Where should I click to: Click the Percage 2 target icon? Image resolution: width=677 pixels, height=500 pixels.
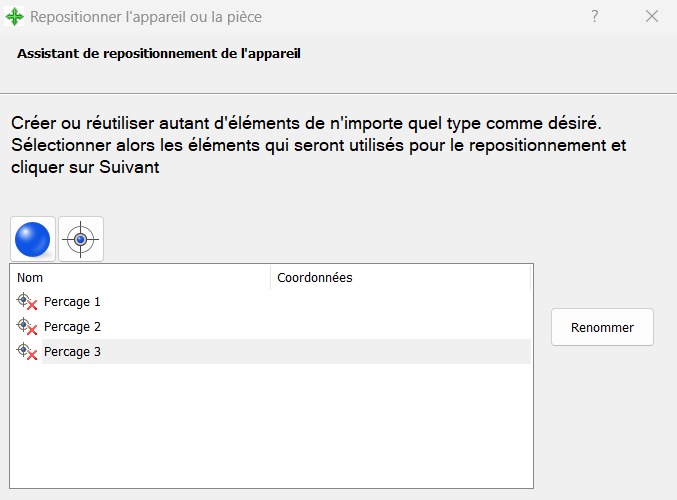tap(27, 326)
